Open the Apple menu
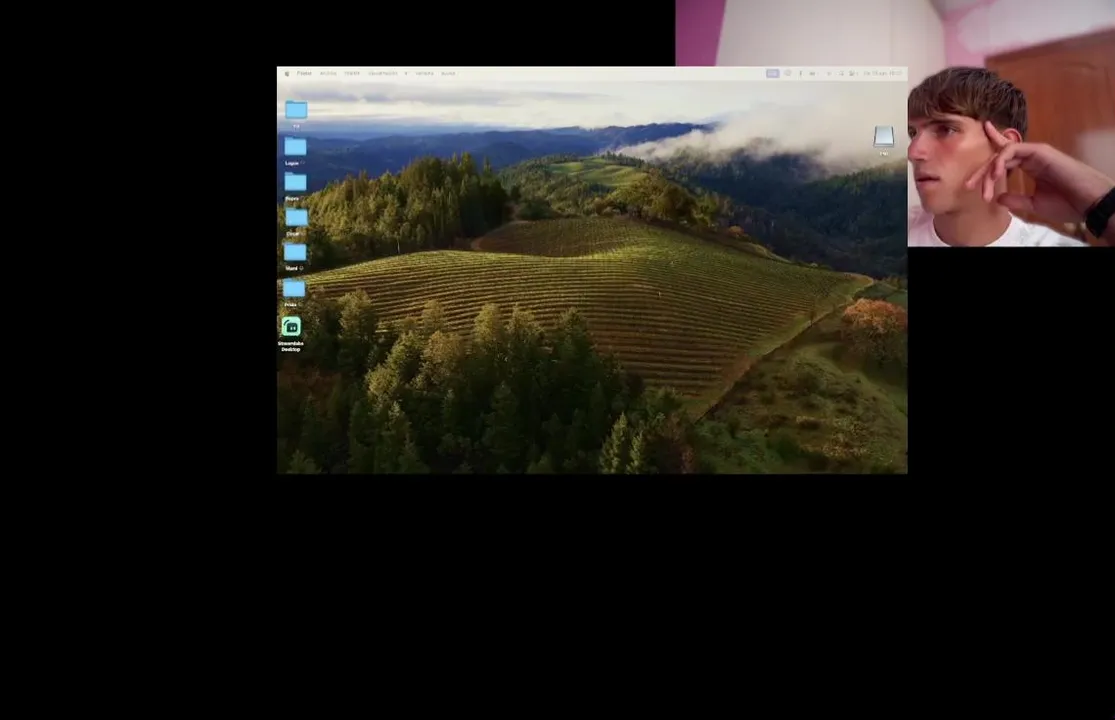This screenshot has width=1115, height=720. point(287,73)
